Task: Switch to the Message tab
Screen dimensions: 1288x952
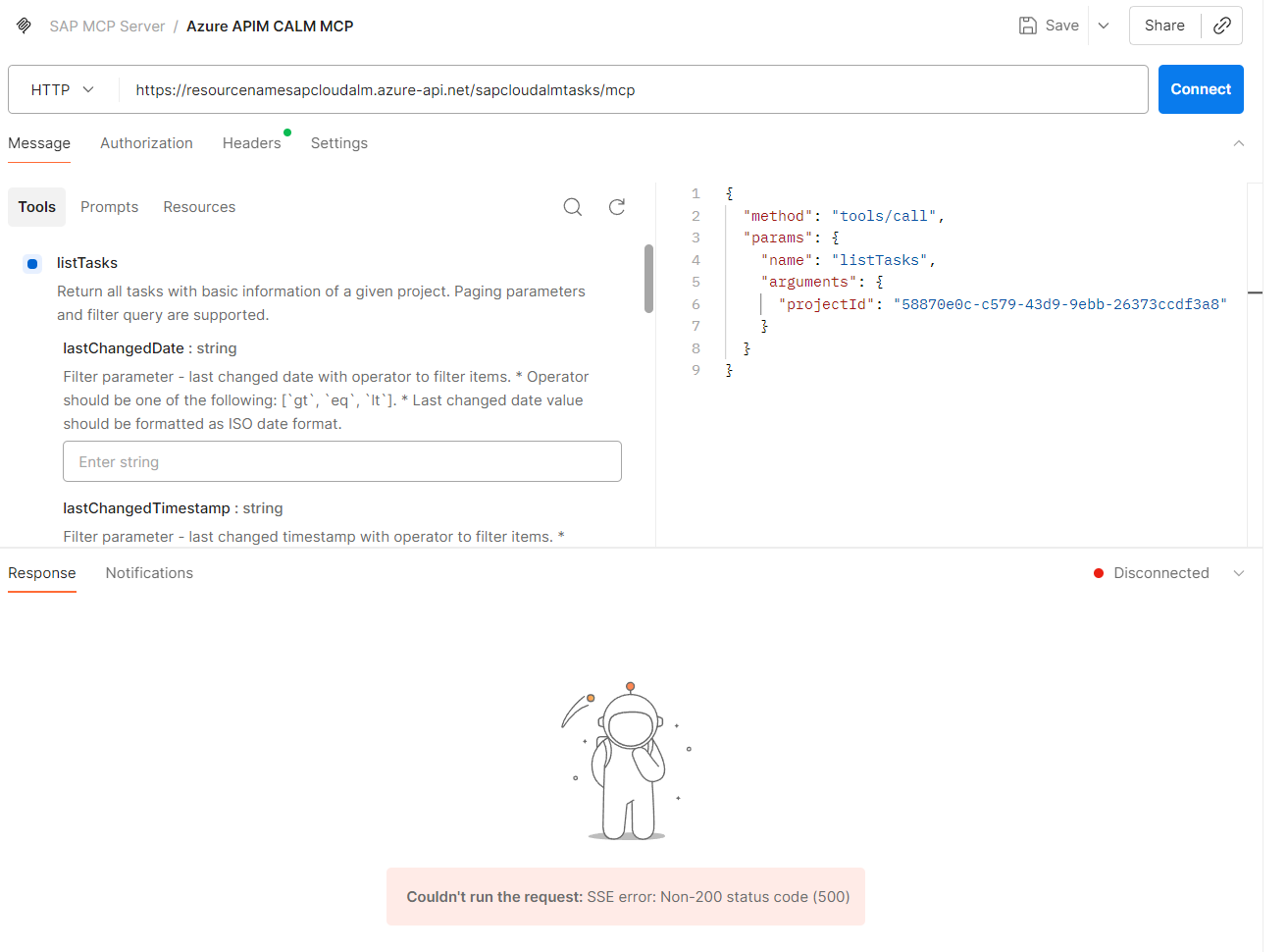Action: [x=39, y=143]
